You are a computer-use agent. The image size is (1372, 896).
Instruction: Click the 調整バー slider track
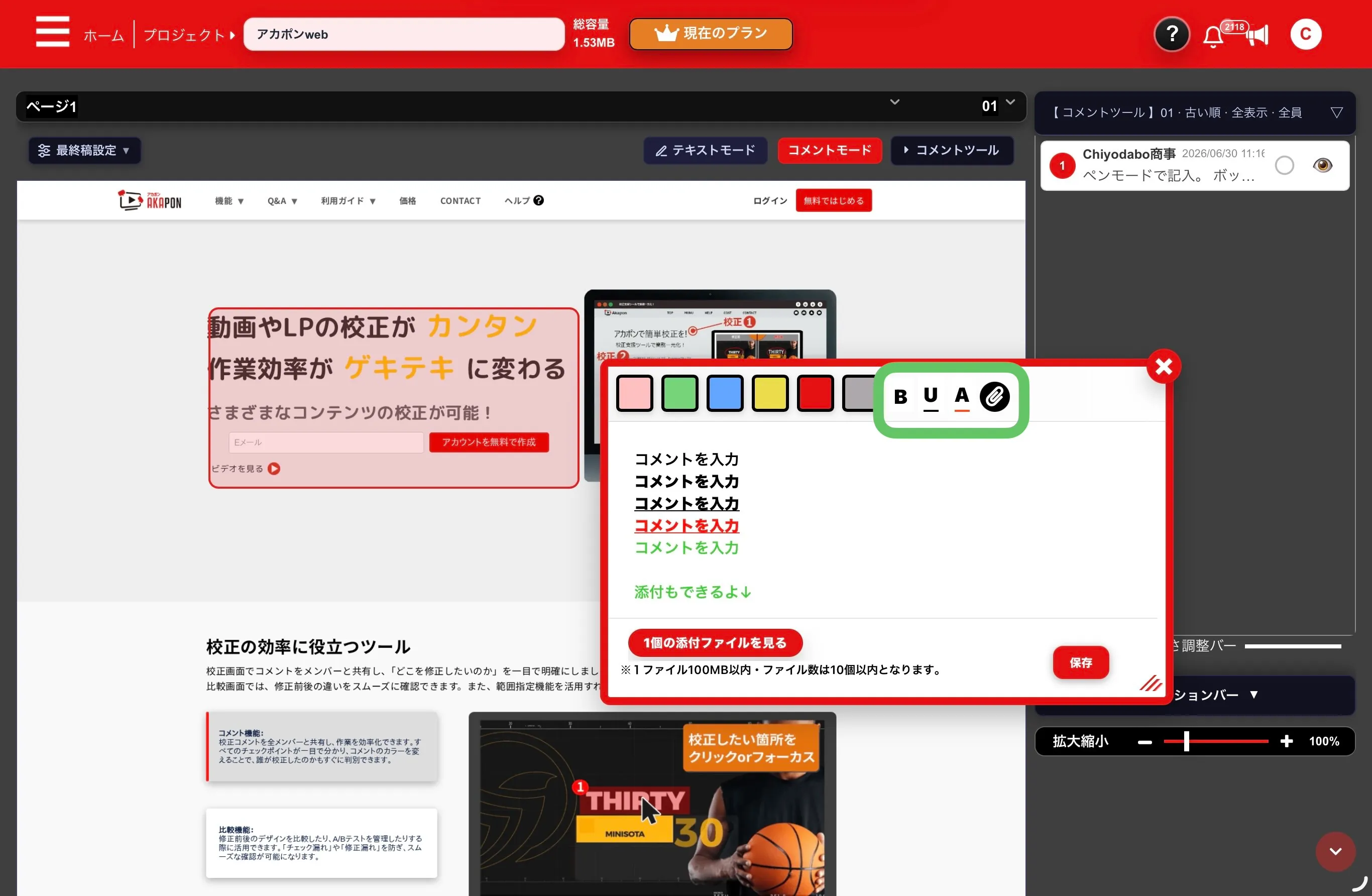[1293, 646]
